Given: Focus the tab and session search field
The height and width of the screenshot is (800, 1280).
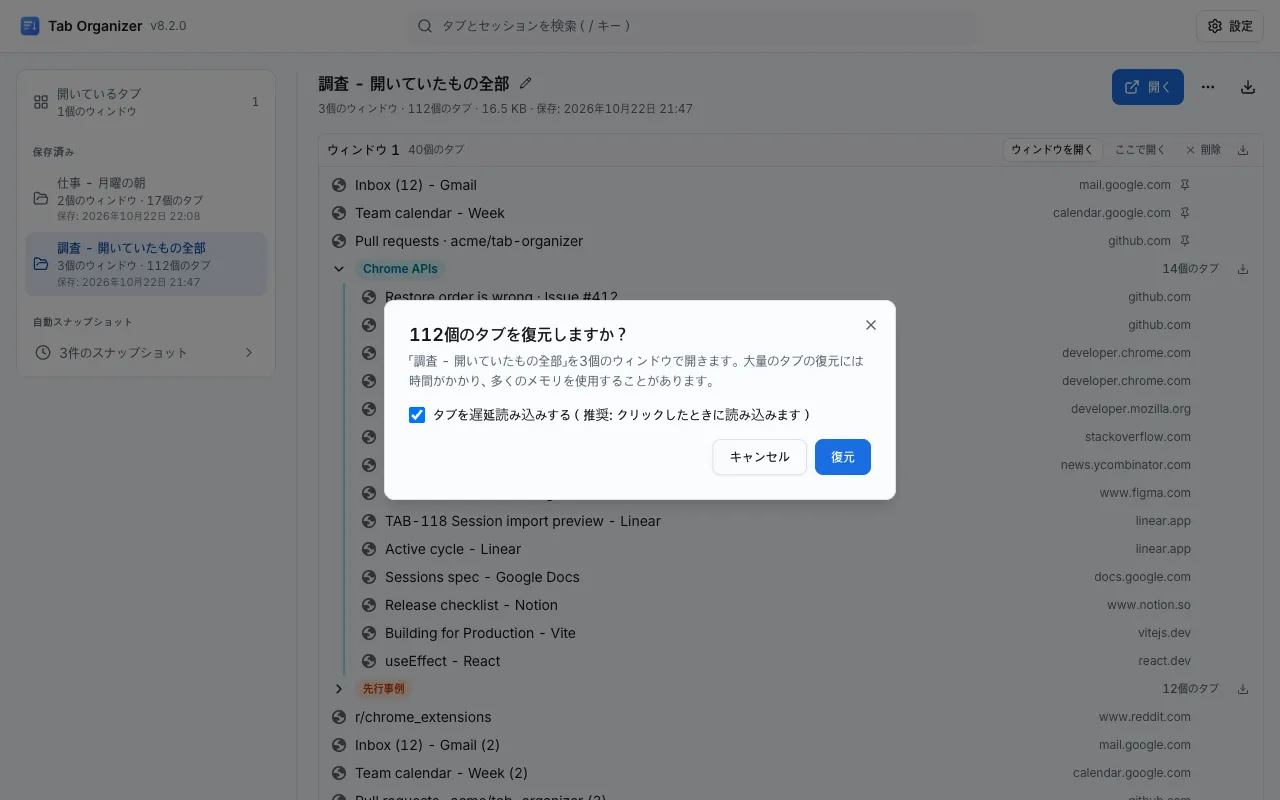Looking at the screenshot, I should [691, 26].
